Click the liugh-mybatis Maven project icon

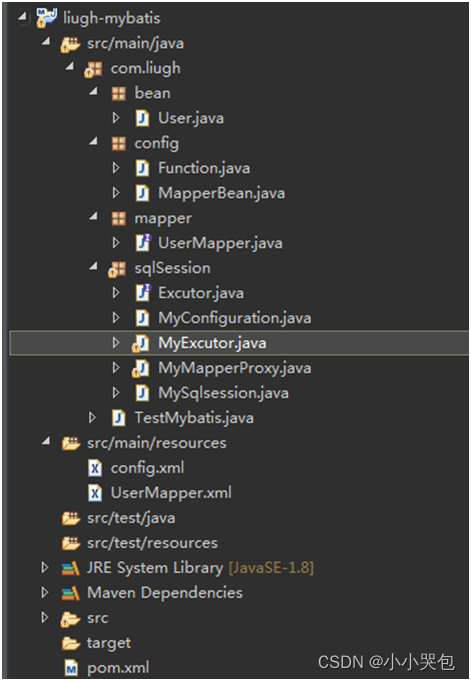point(46,18)
